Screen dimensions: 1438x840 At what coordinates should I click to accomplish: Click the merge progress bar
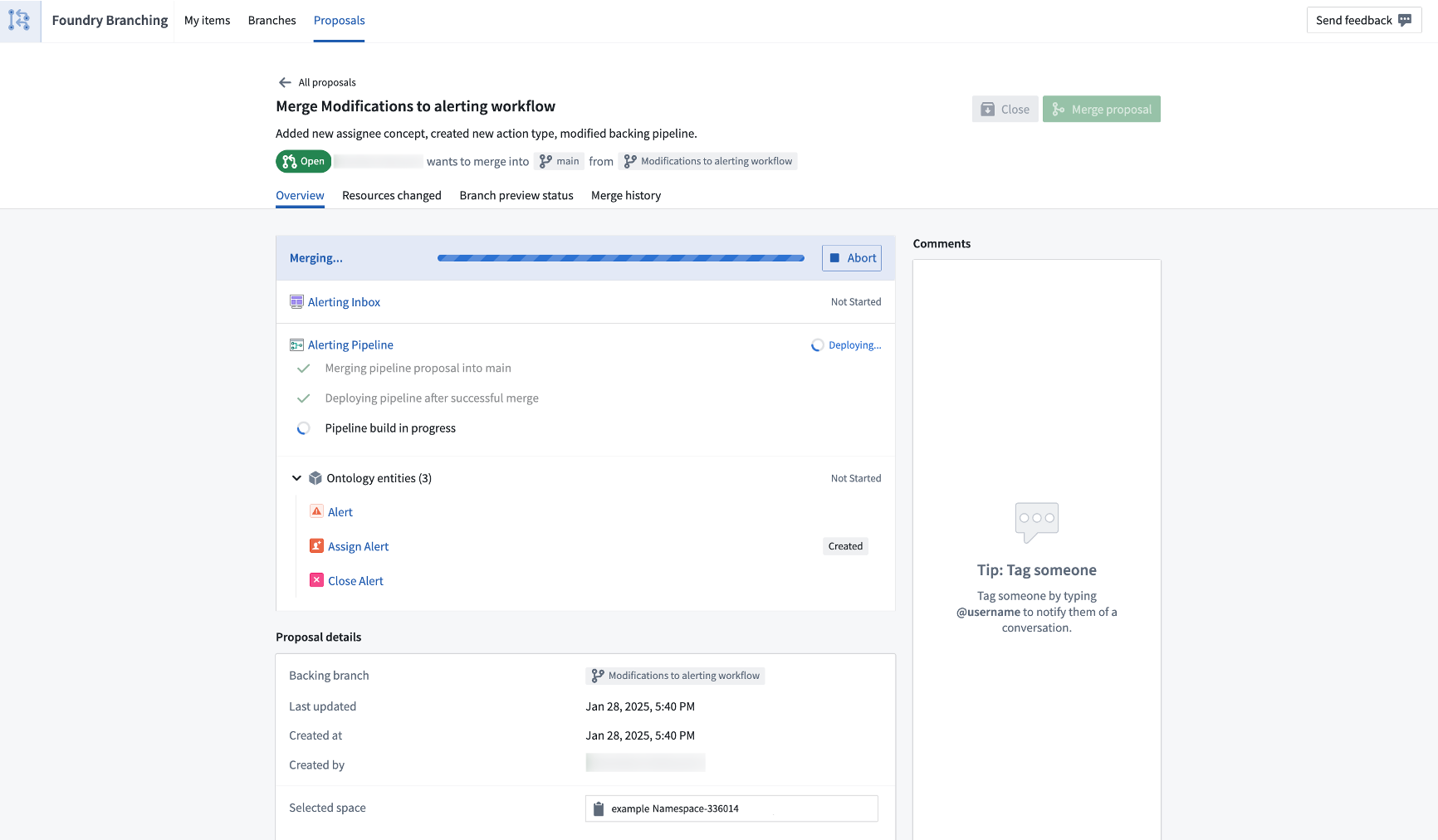point(620,257)
